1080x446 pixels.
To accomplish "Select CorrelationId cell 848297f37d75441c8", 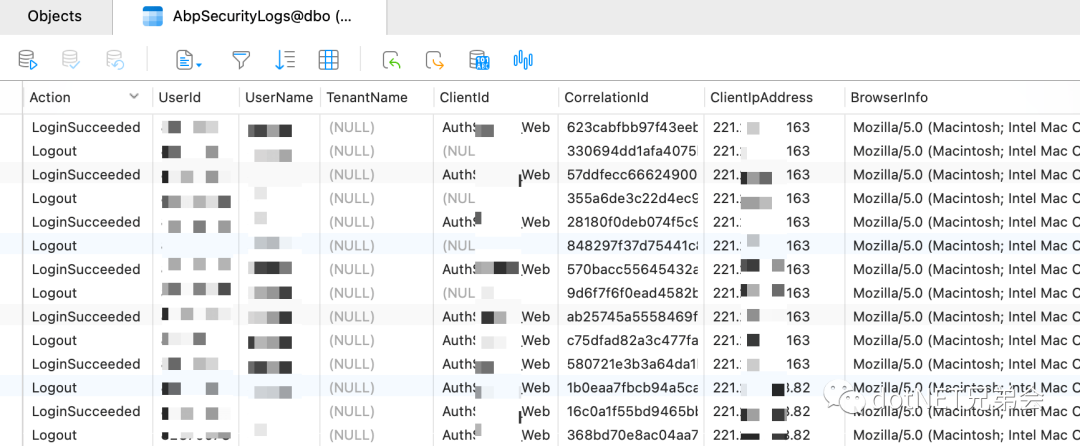I will pyautogui.click(x=632, y=246).
